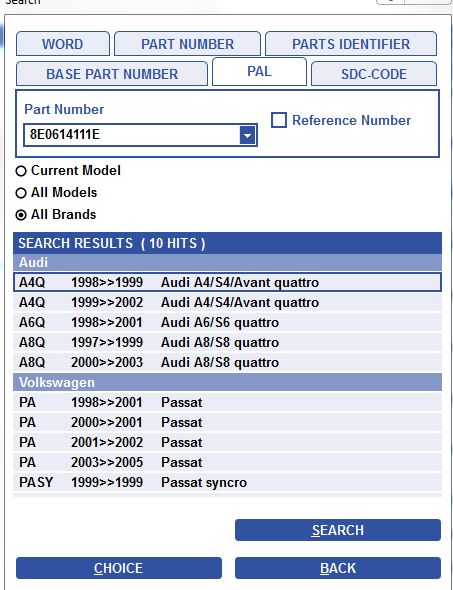The height and width of the screenshot is (590, 453).
Task: Select the PAL tab
Action: click(x=259, y=71)
